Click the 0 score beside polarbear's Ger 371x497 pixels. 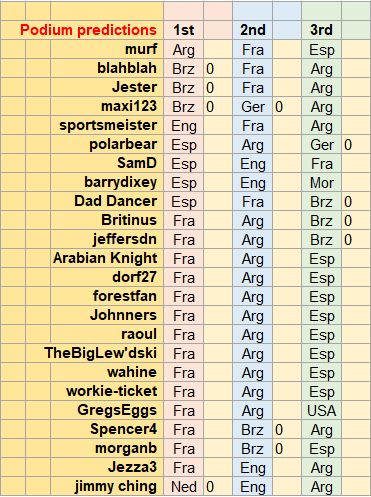pos(356,145)
